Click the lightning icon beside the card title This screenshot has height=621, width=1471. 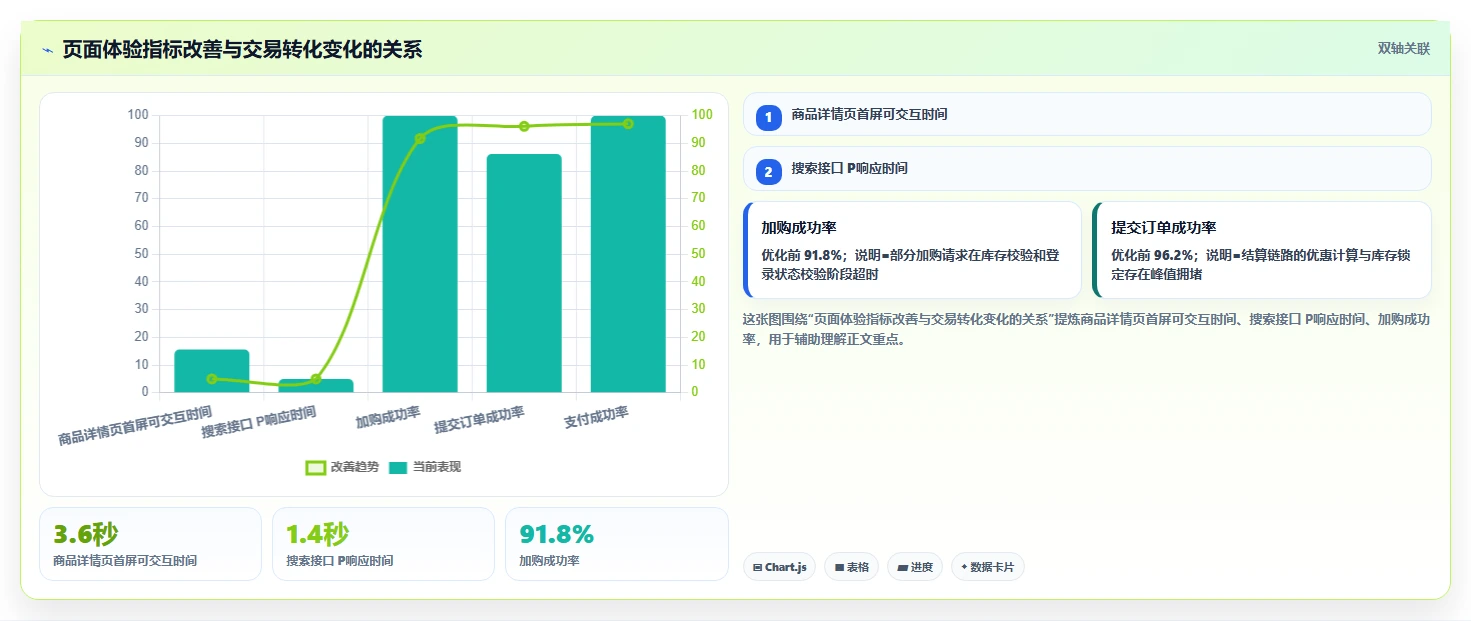48,50
